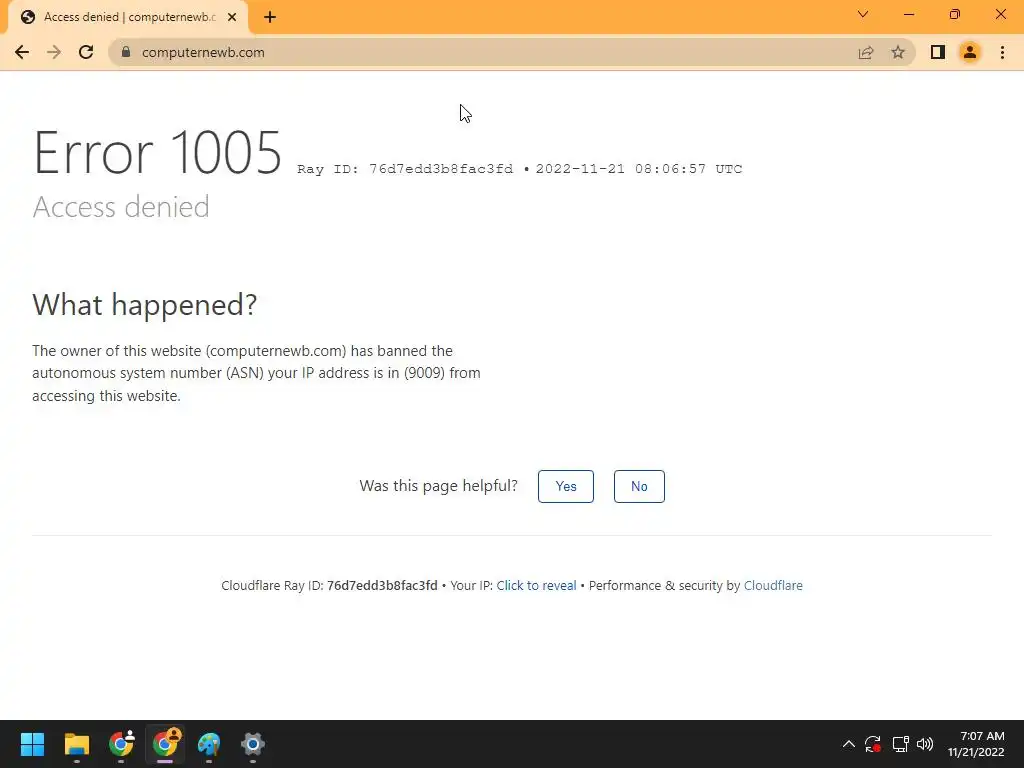Image resolution: width=1024 pixels, height=768 pixels.
Task: Close the Access denied tab
Action: [232, 17]
